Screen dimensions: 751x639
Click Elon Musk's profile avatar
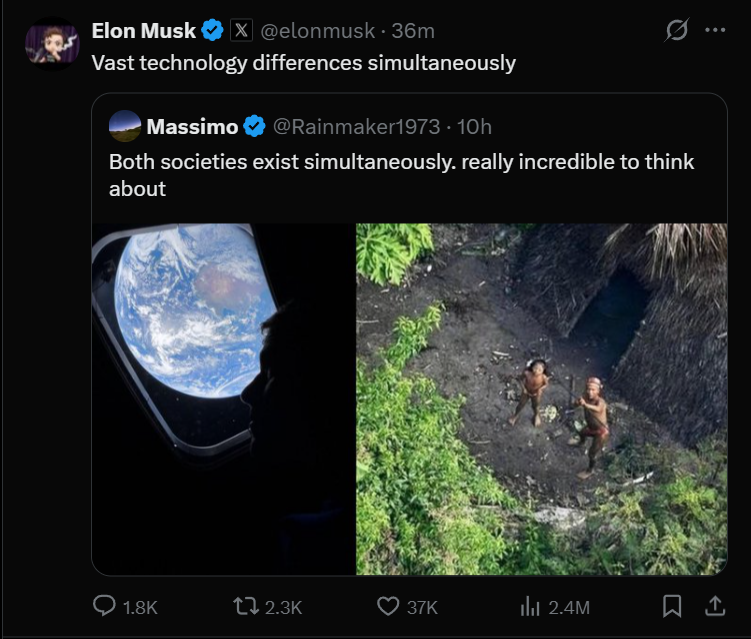[52, 45]
